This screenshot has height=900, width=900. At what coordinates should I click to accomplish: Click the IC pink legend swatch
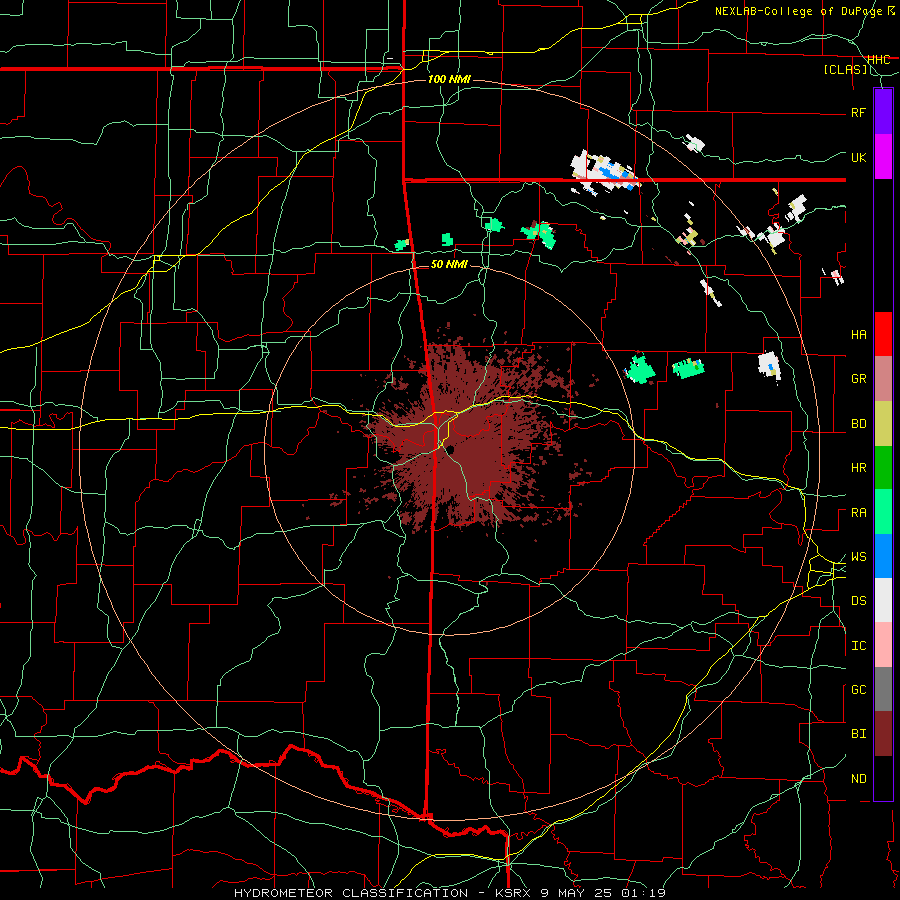883,645
